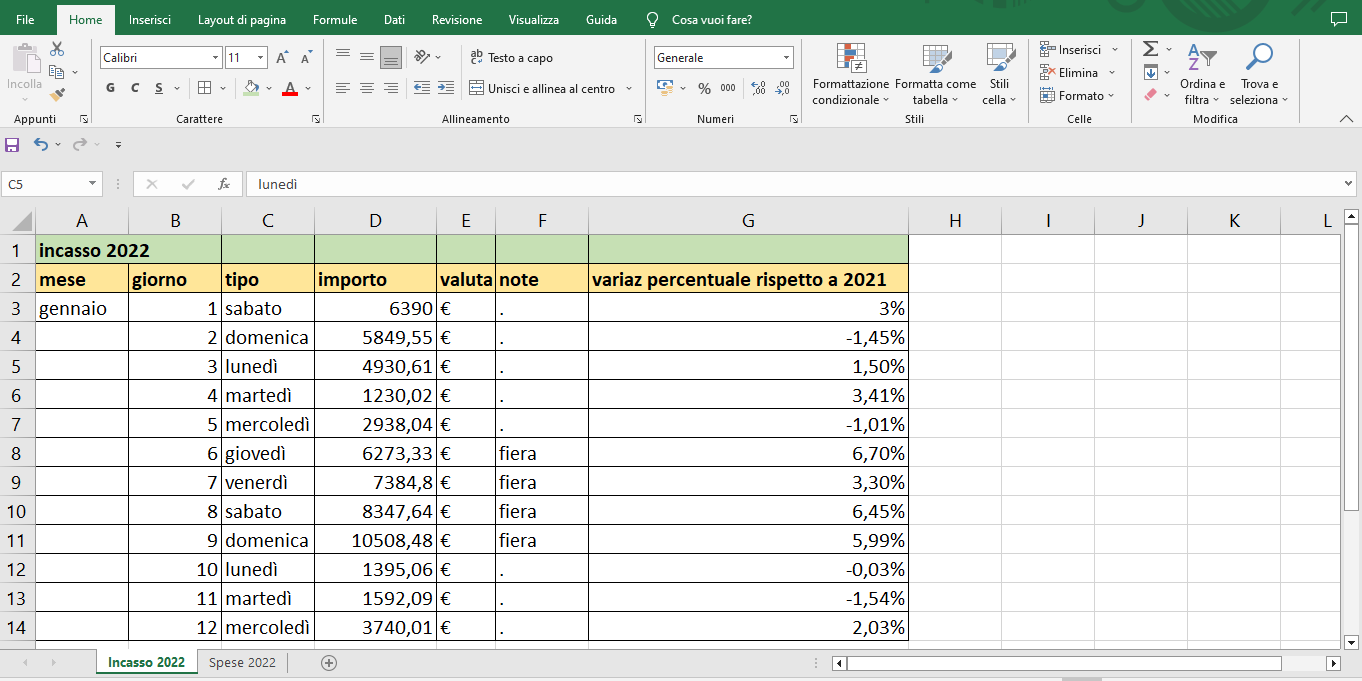Viewport: 1362px width, 681px height.
Task: Click the accounting number format icon
Action: [x=665, y=88]
